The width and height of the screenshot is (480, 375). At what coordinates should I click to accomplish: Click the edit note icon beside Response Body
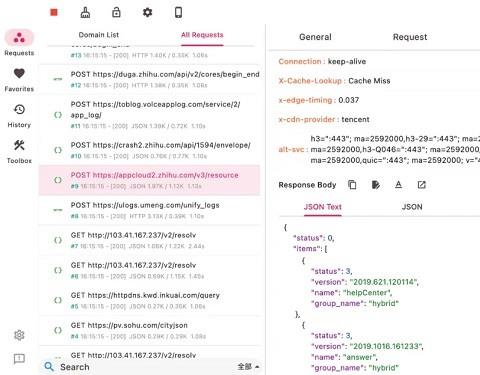[375, 185]
